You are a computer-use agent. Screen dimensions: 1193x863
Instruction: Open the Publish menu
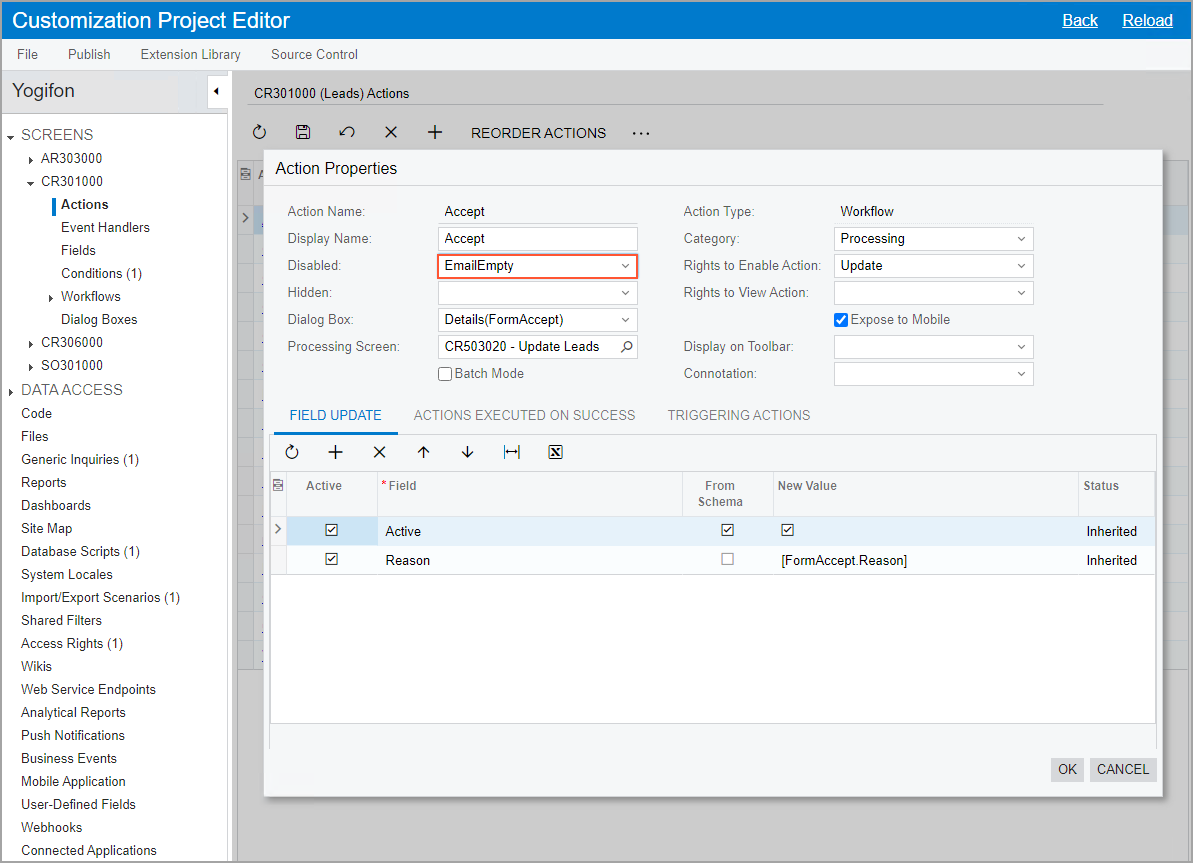(89, 54)
